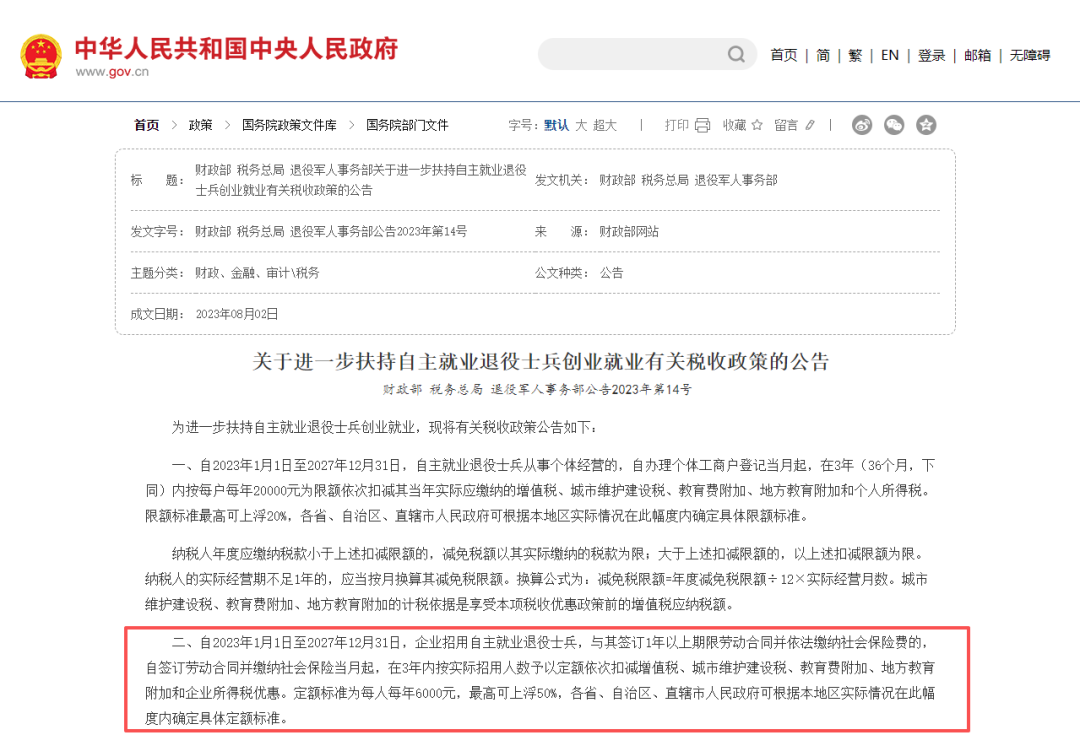Switch the site language to EN

[x=889, y=55]
